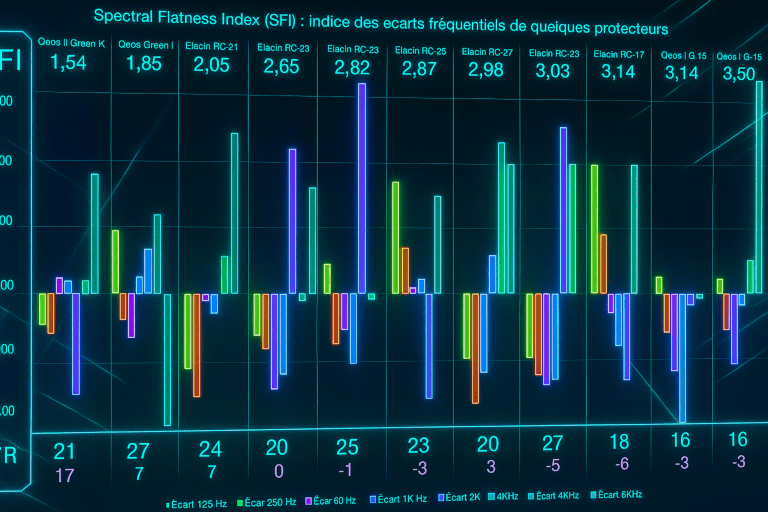The width and height of the screenshot is (768, 512).
Task: Select the SFI value 2,87
Action: [x=419, y=69]
